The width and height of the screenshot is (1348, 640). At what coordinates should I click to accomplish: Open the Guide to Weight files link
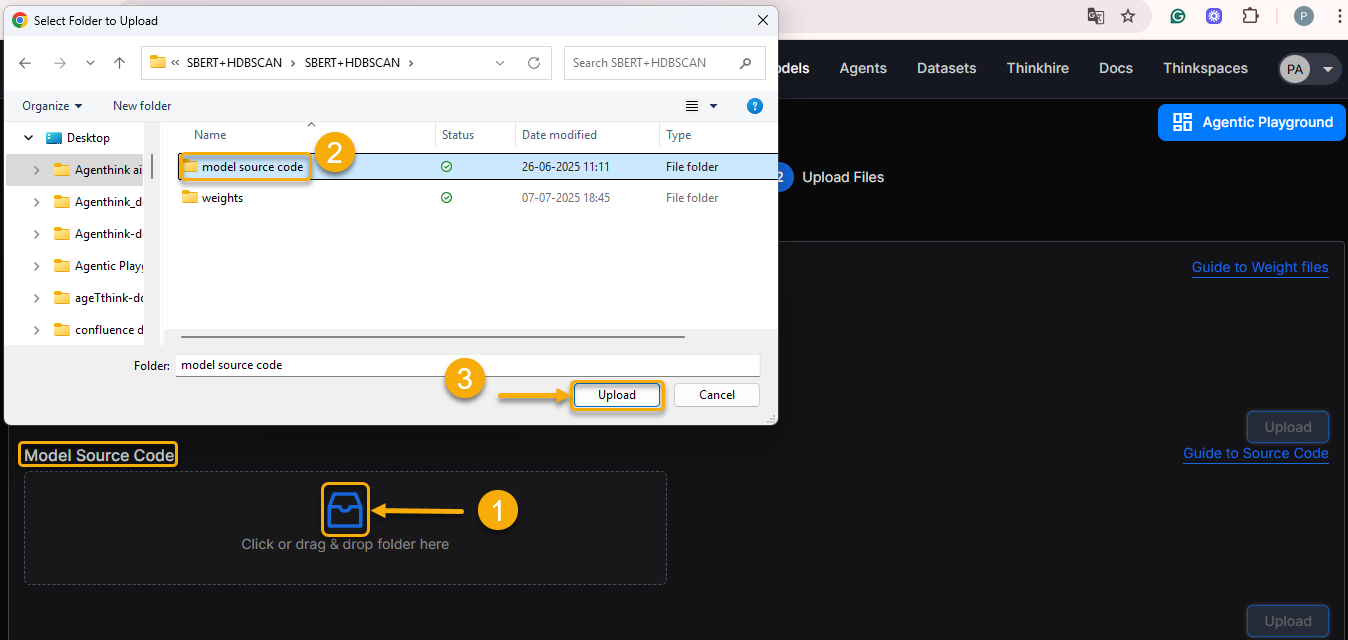1259,267
